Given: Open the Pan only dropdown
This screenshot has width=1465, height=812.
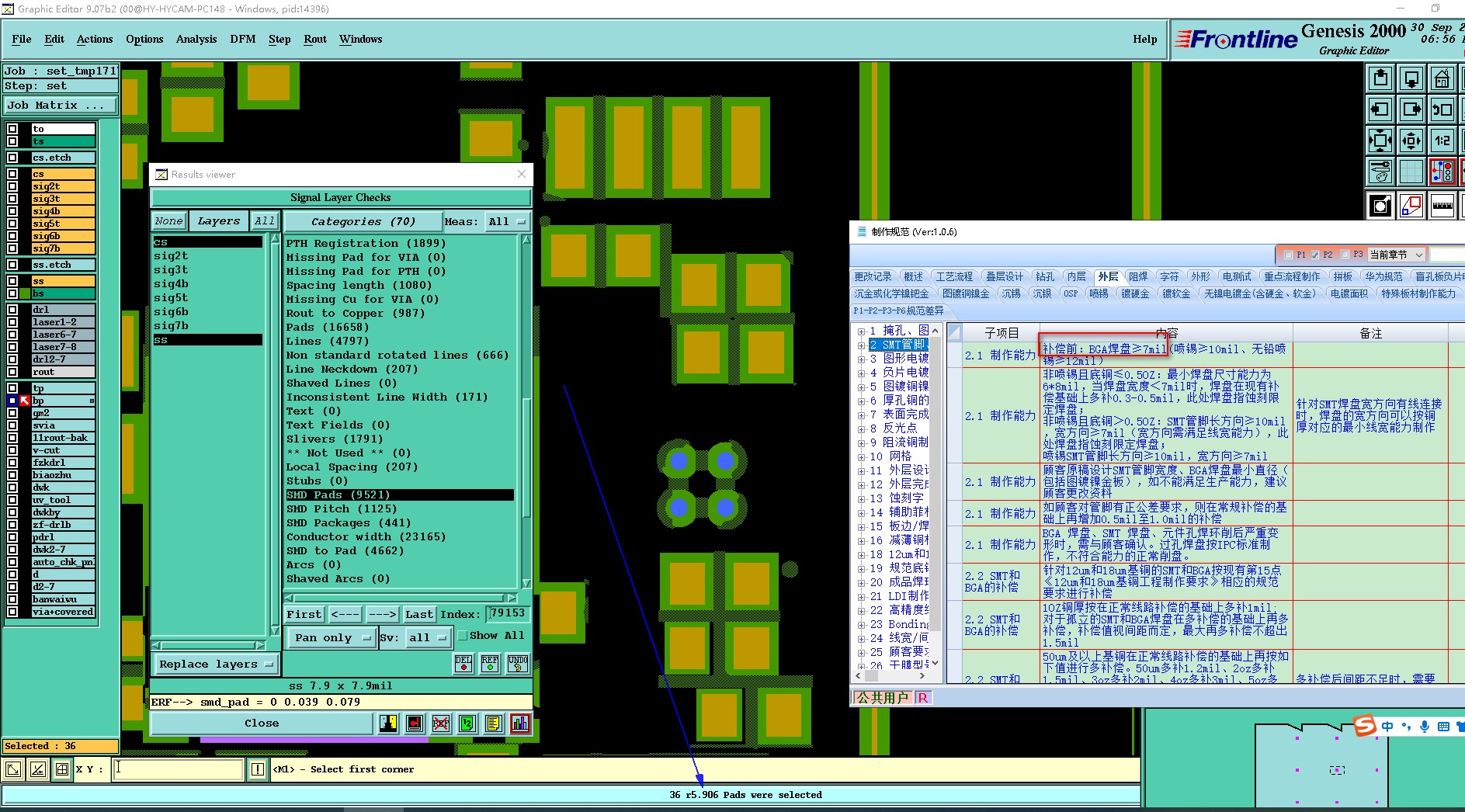Looking at the screenshot, I should click(x=332, y=638).
